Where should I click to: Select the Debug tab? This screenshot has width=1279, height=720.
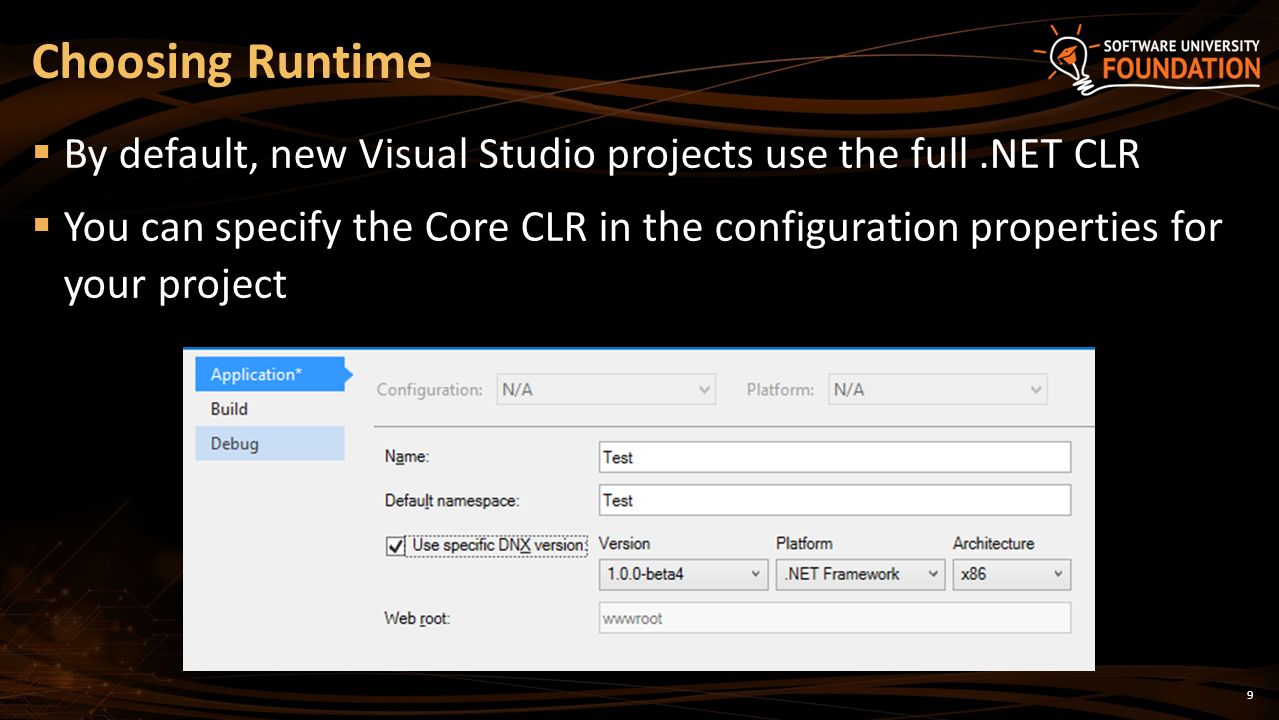[270, 444]
